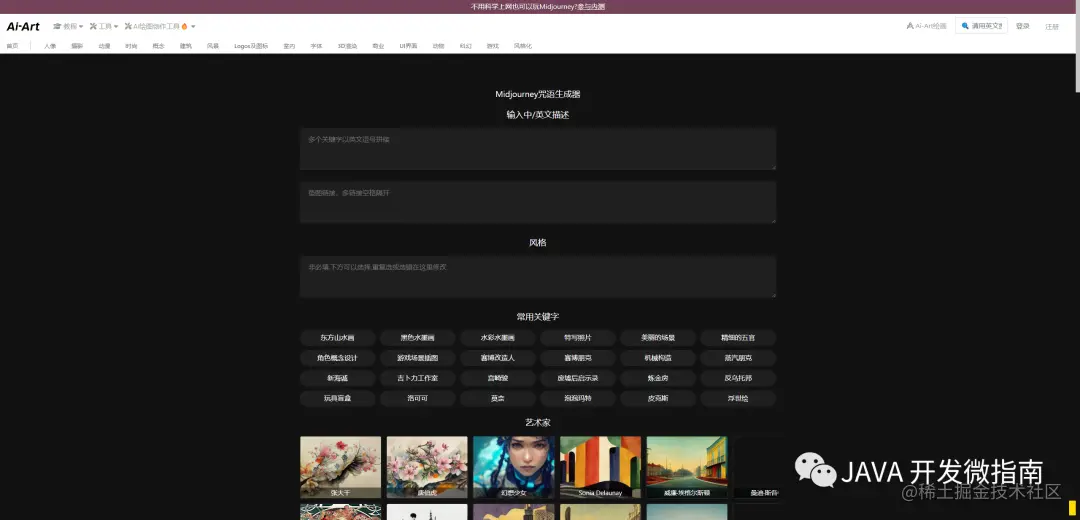
Task: Choose the 炼金房 keyword chip
Action: 658,378
